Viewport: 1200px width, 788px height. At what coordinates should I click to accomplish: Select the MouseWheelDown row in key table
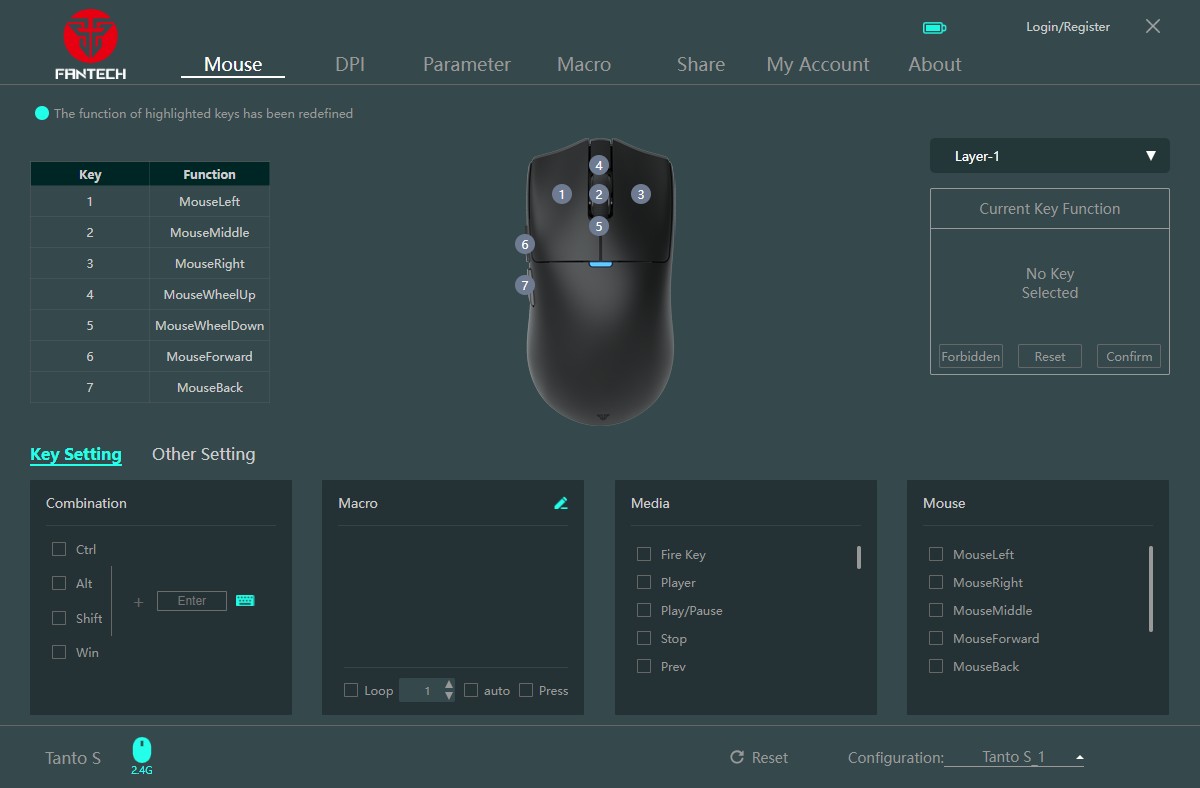150,326
